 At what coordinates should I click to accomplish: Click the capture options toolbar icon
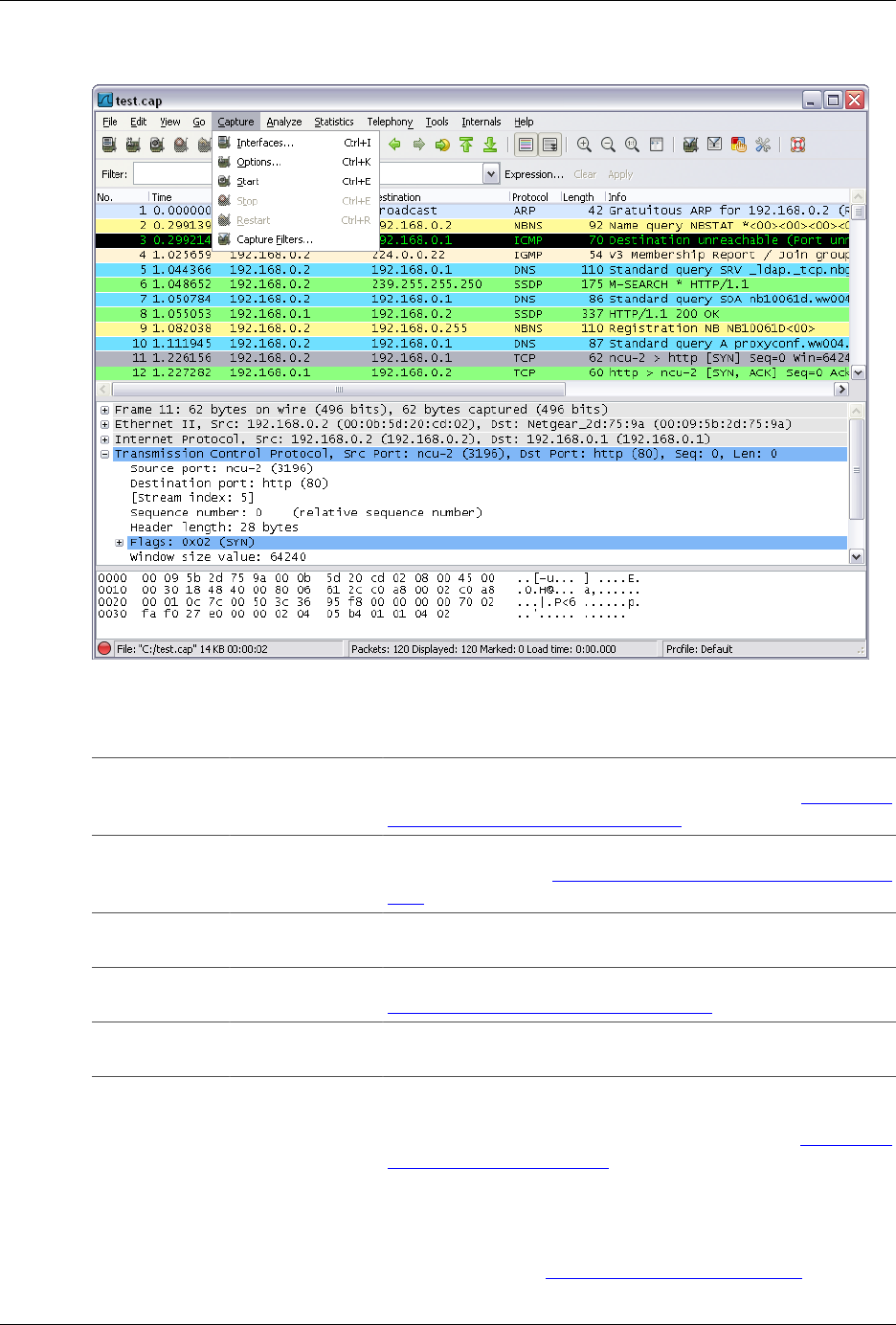pyautogui.click(x=133, y=145)
